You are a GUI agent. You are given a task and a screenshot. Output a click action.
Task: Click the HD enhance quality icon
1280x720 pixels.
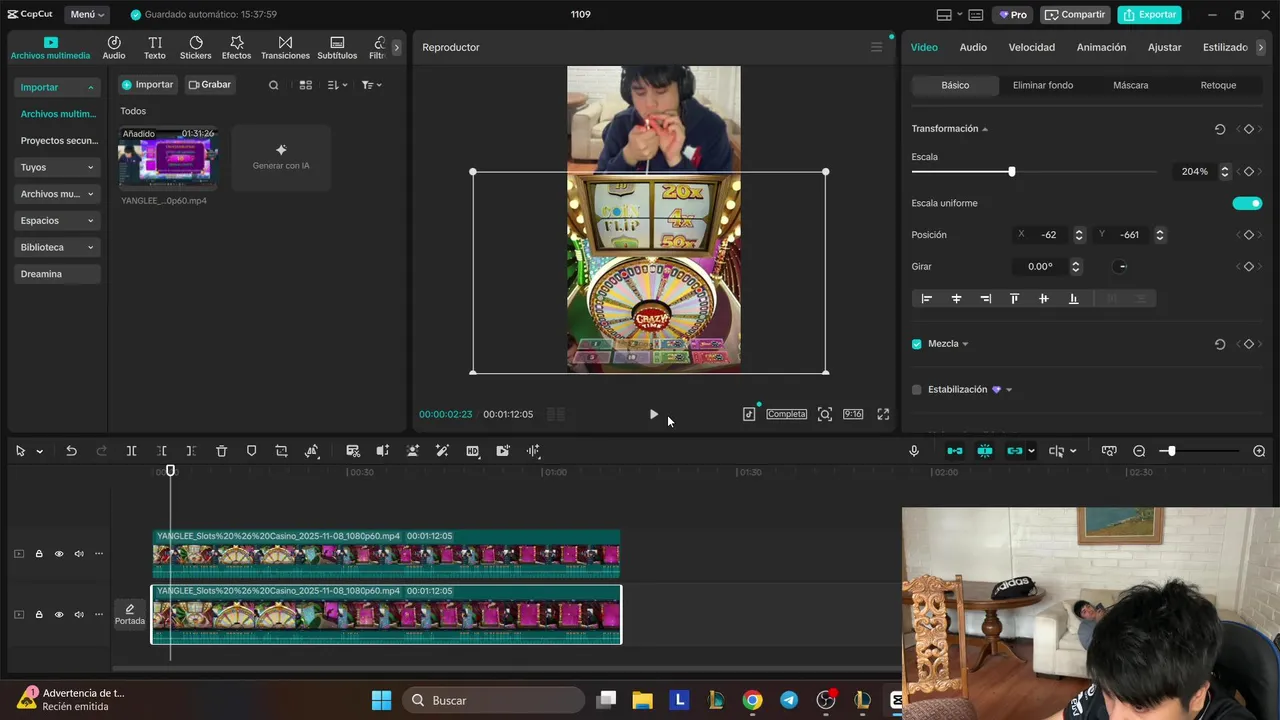[x=472, y=451]
